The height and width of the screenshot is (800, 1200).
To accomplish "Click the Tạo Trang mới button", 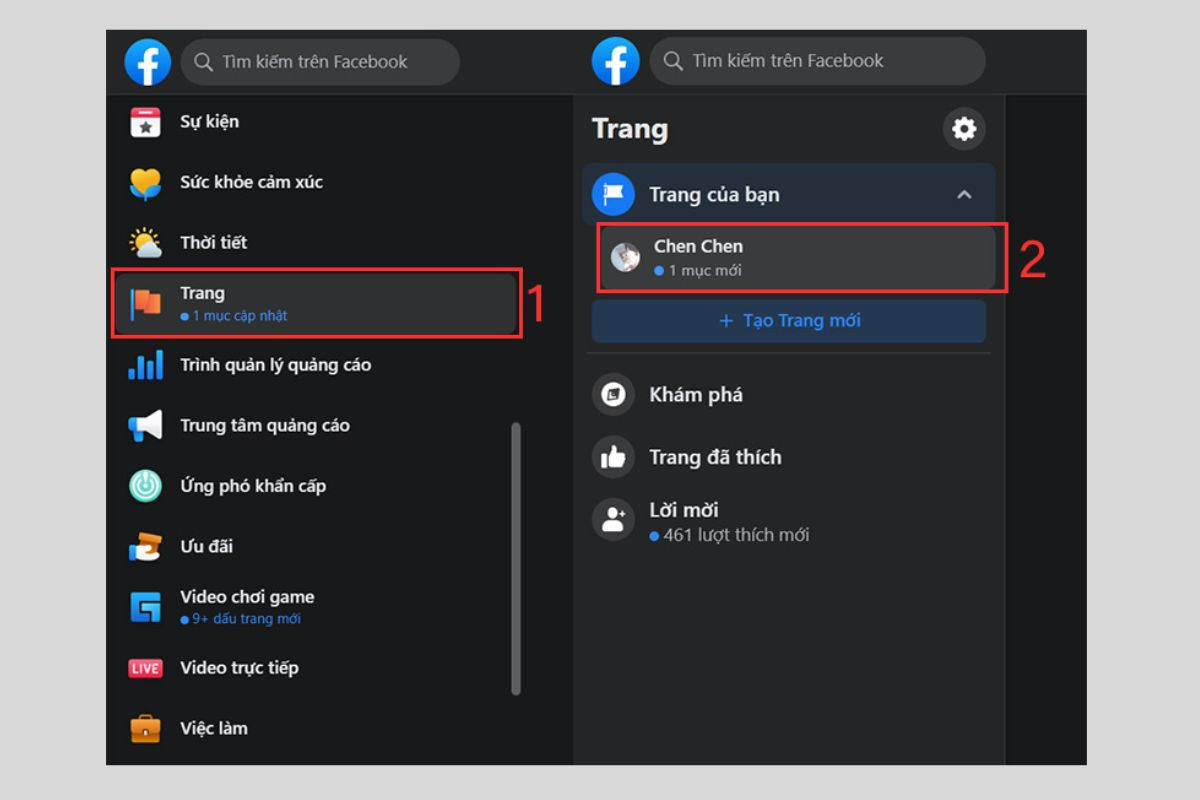I will tap(789, 321).
